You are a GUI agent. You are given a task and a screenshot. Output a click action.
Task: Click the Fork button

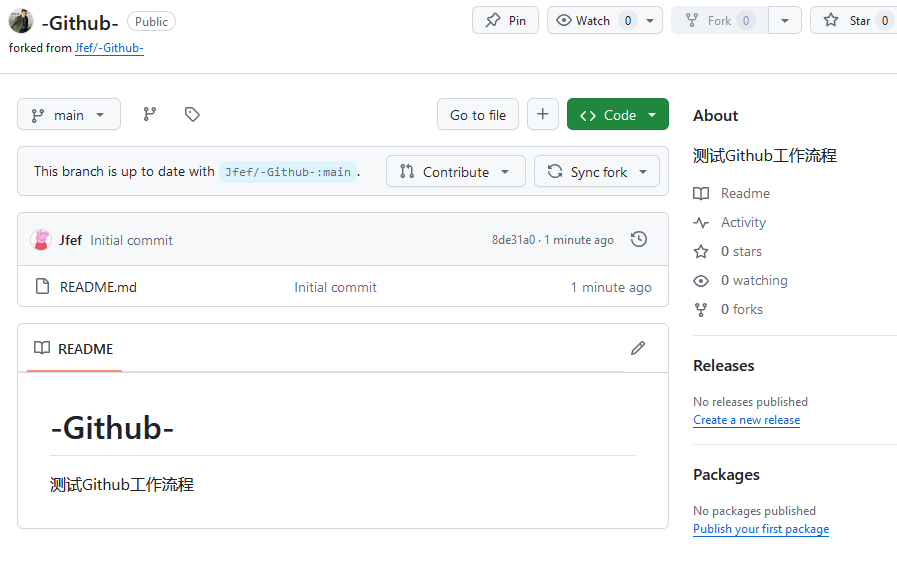(720, 21)
